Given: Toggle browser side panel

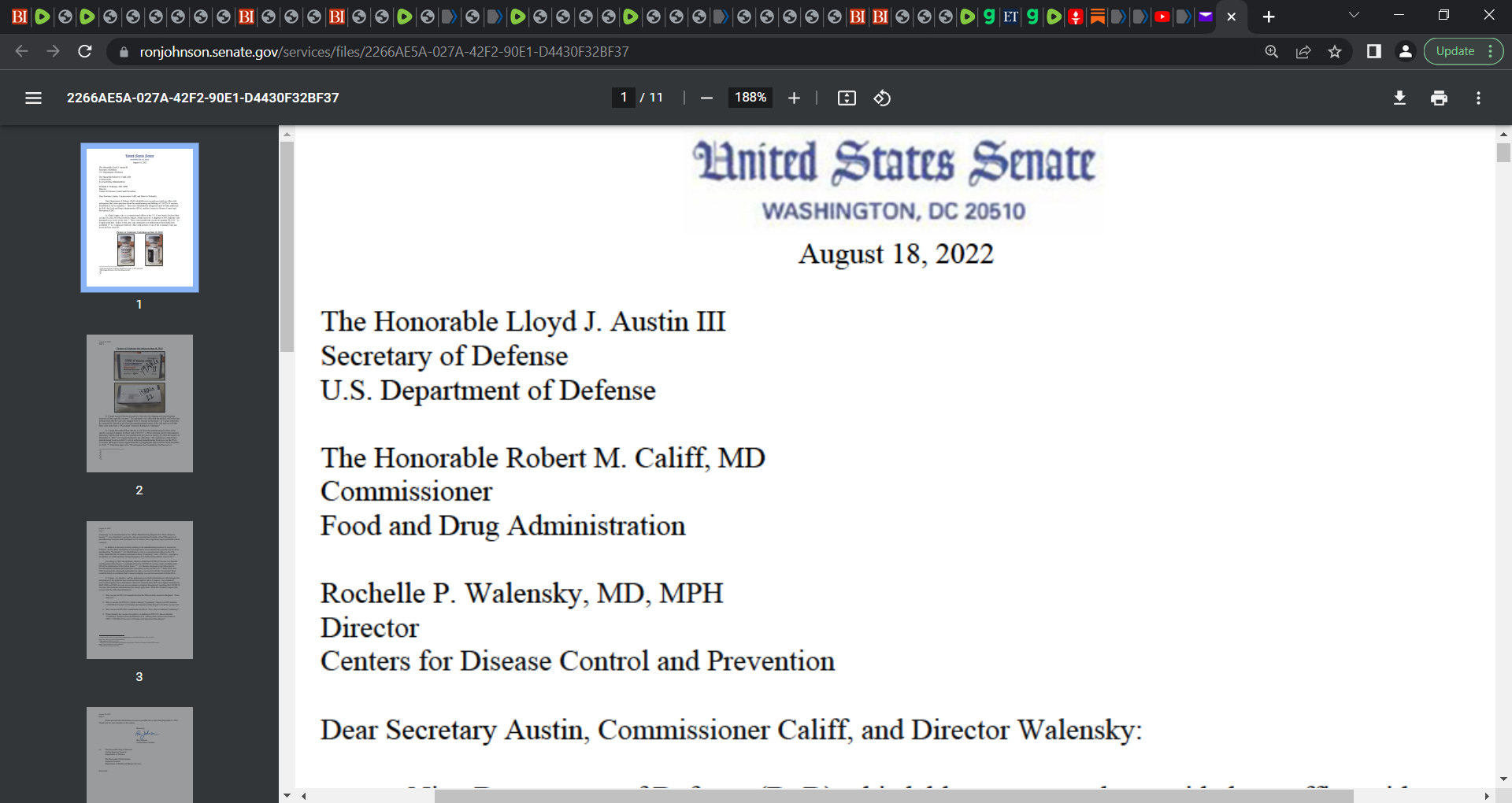Looking at the screenshot, I should point(1373,51).
